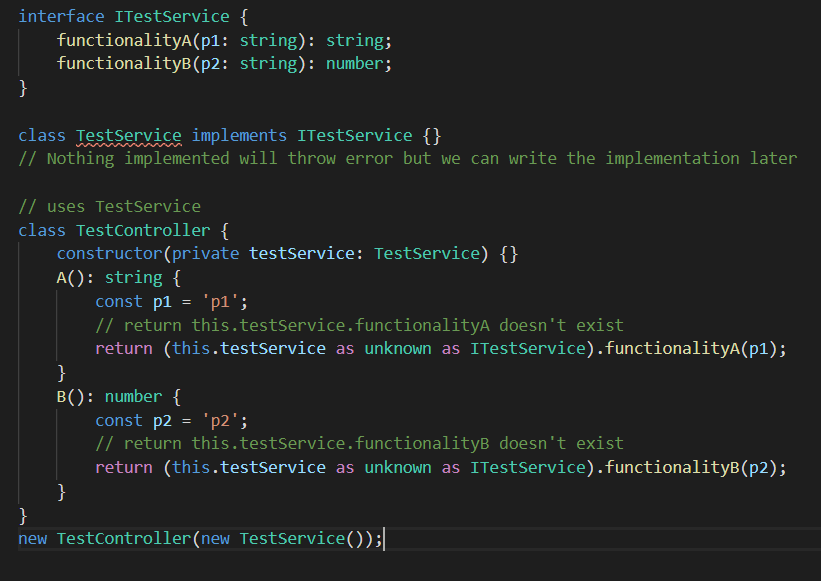Click the implements keyword on TestService line
821x581 pixels.
[239, 134]
